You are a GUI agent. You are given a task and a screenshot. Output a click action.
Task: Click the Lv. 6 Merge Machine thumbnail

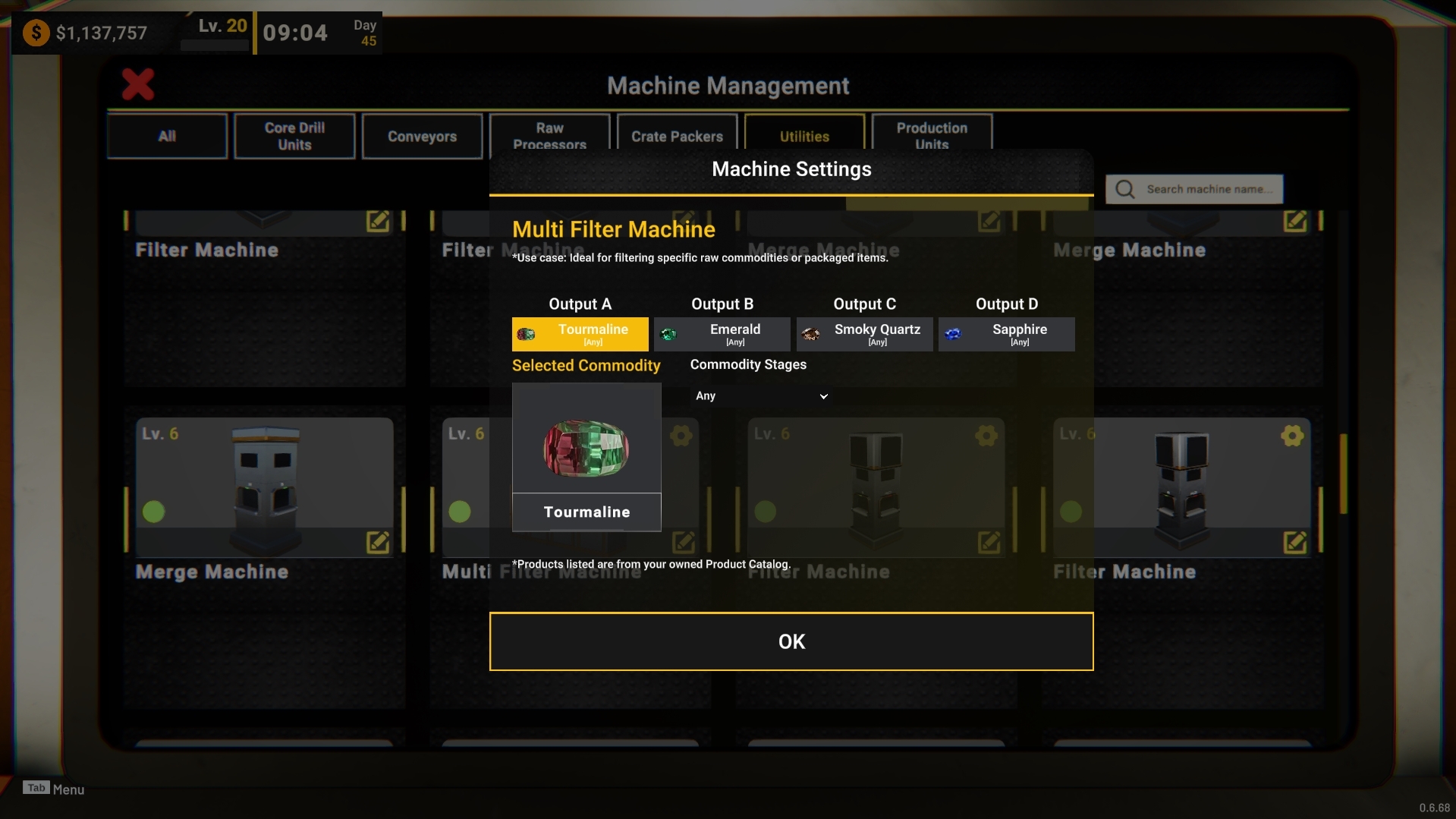click(265, 487)
